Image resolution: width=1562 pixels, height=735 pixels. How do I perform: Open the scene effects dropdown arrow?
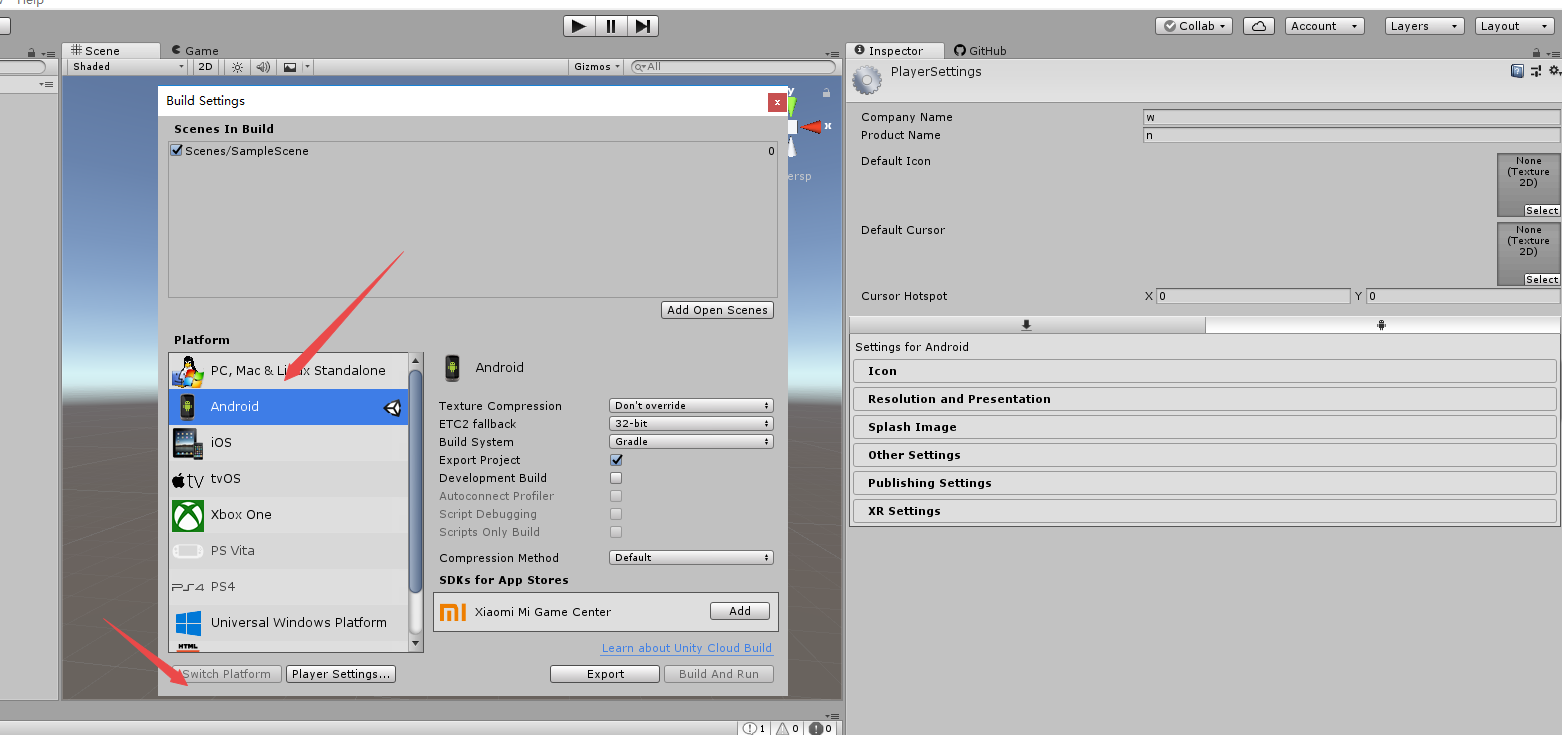tap(308, 67)
